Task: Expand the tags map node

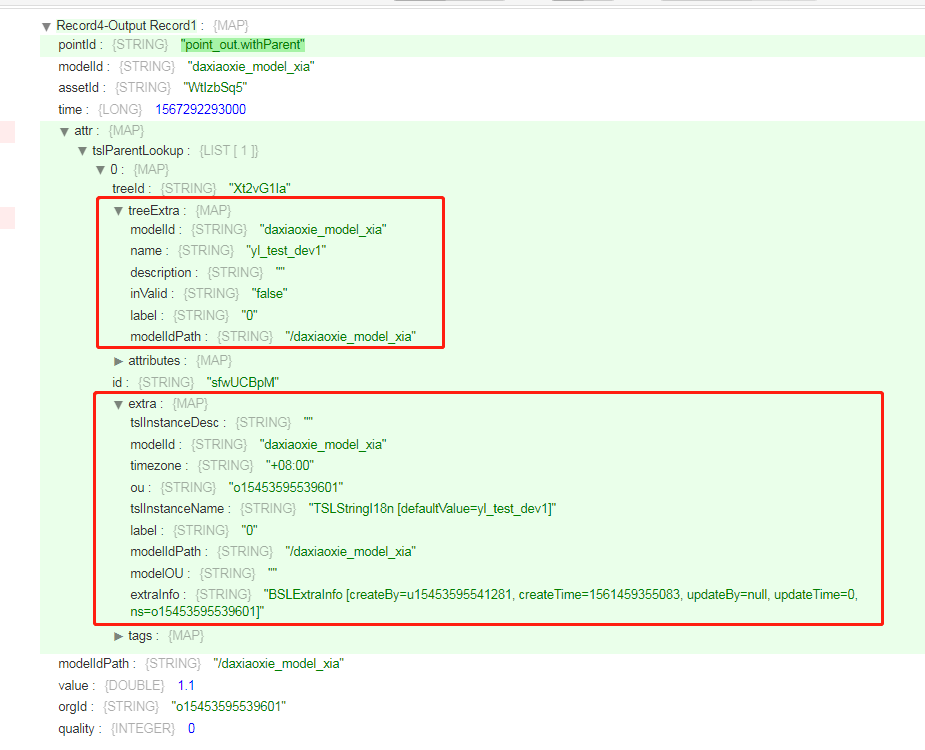Action: 118,635
